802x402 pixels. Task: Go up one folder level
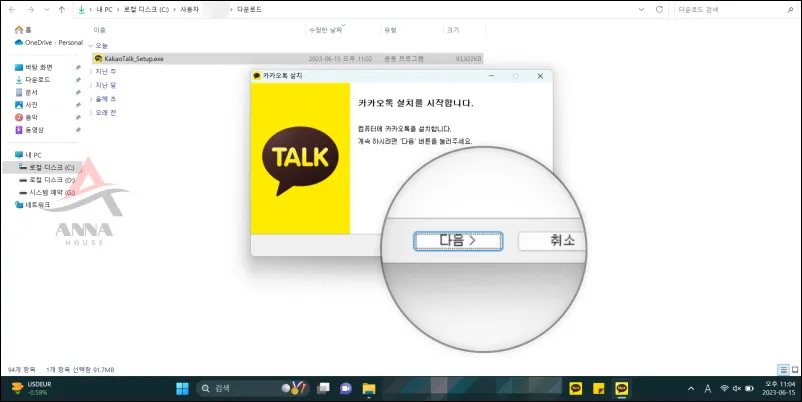(62, 9)
